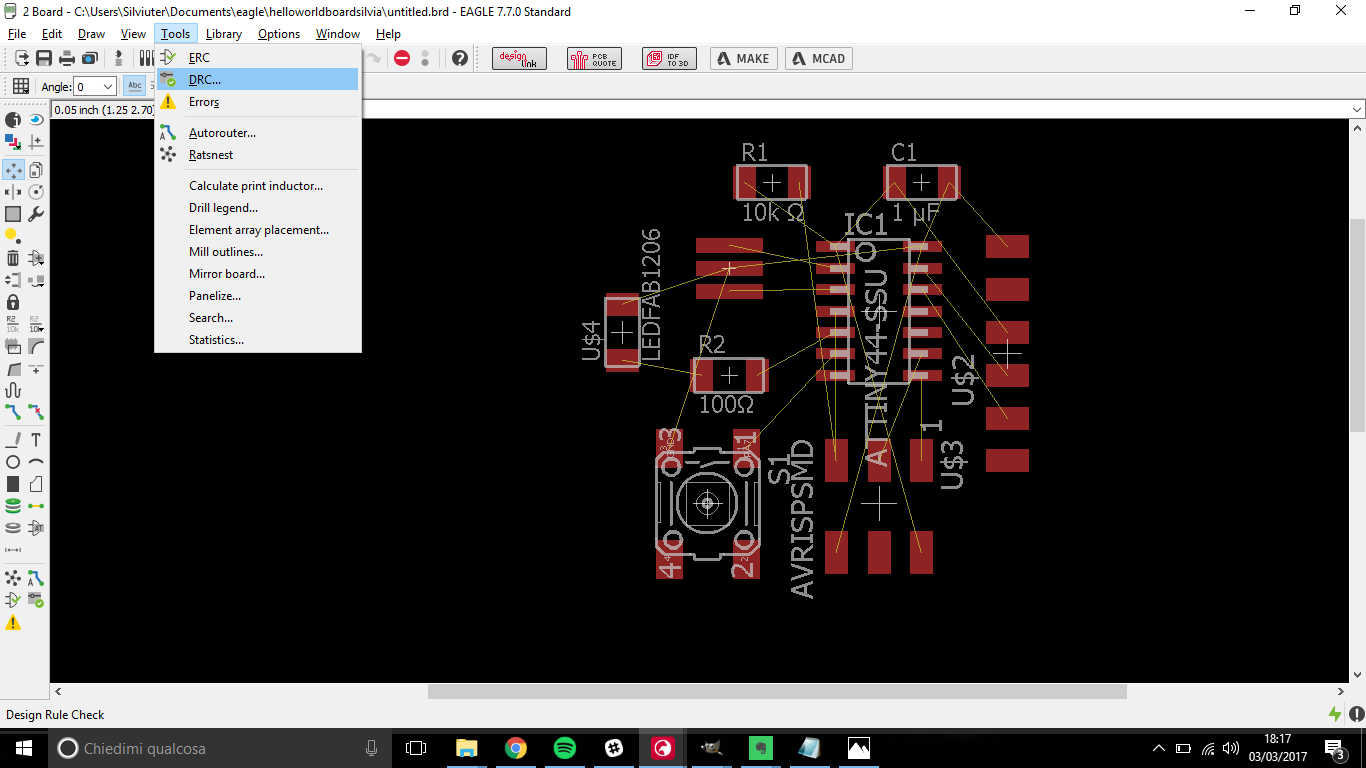Viewport: 1366px width, 768px height.
Task: Open the Window menu
Action: click(338, 34)
